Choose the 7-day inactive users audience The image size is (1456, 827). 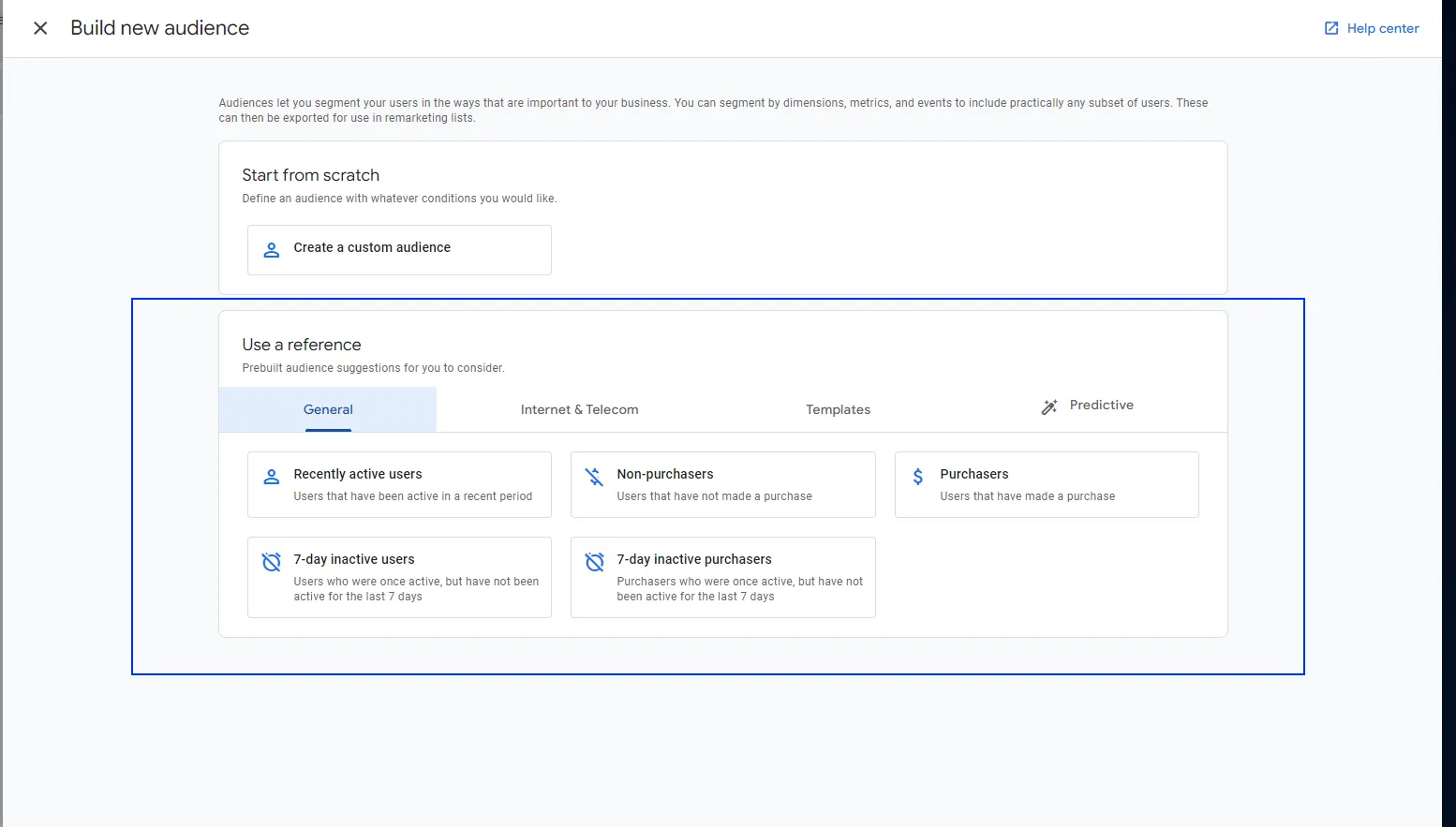tap(399, 577)
